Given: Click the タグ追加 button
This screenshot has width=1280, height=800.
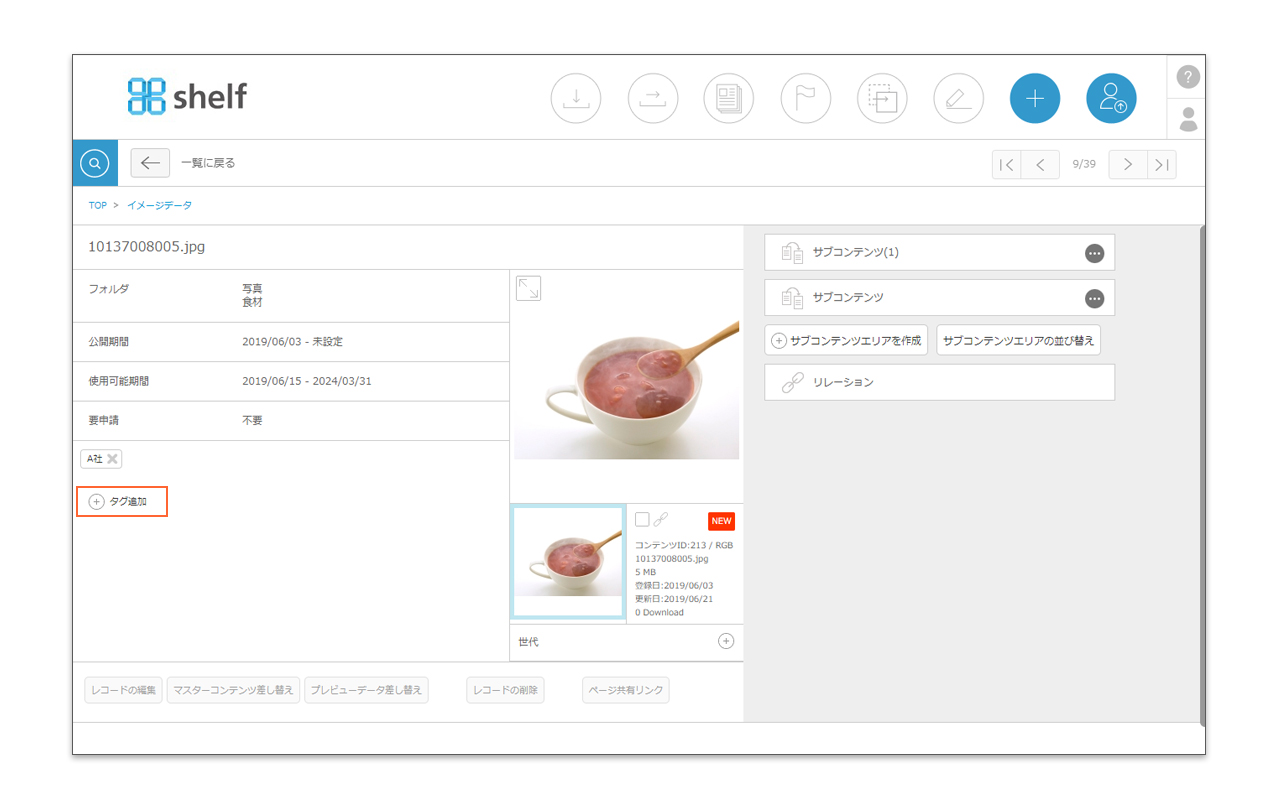Looking at the screenshot, I should tap(122, 502).
